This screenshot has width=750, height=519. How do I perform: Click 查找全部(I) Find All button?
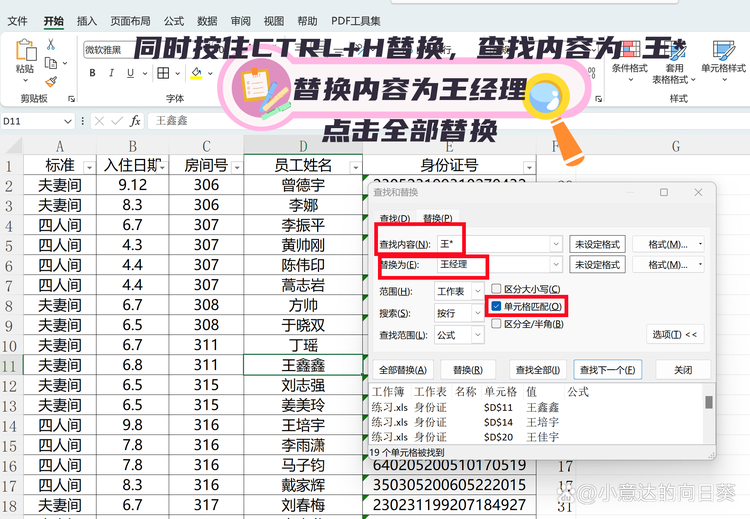(x=538, y=370)
